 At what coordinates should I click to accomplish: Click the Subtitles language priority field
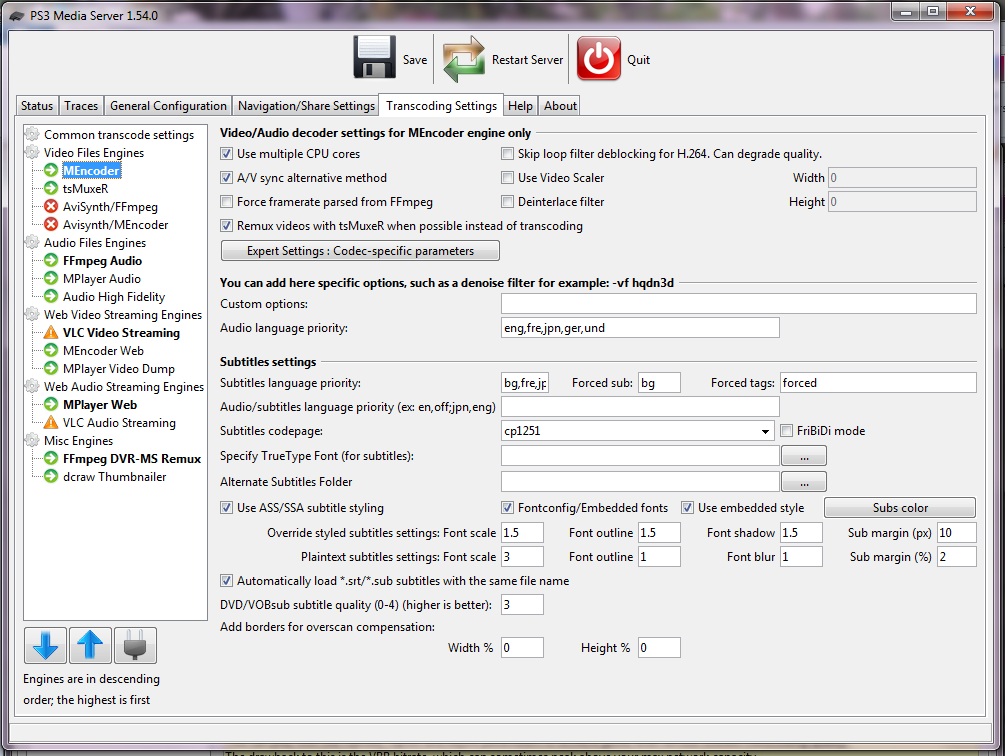click(525, 382)
